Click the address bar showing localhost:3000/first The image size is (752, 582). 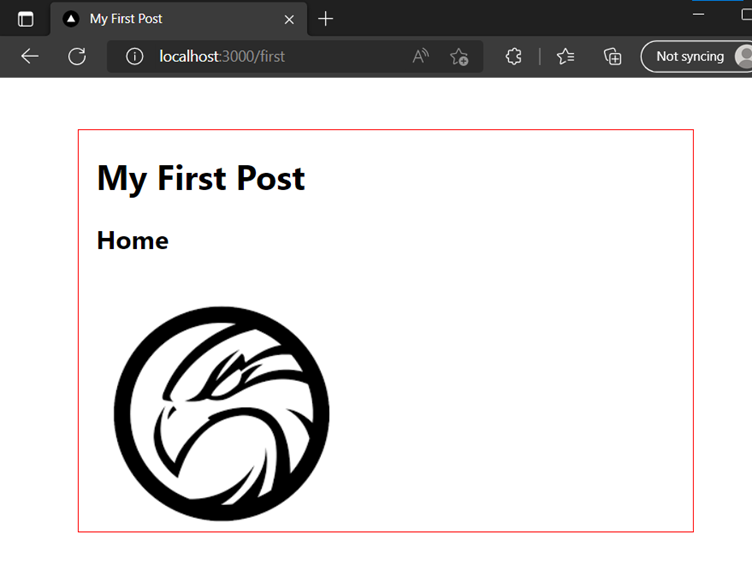294,57
